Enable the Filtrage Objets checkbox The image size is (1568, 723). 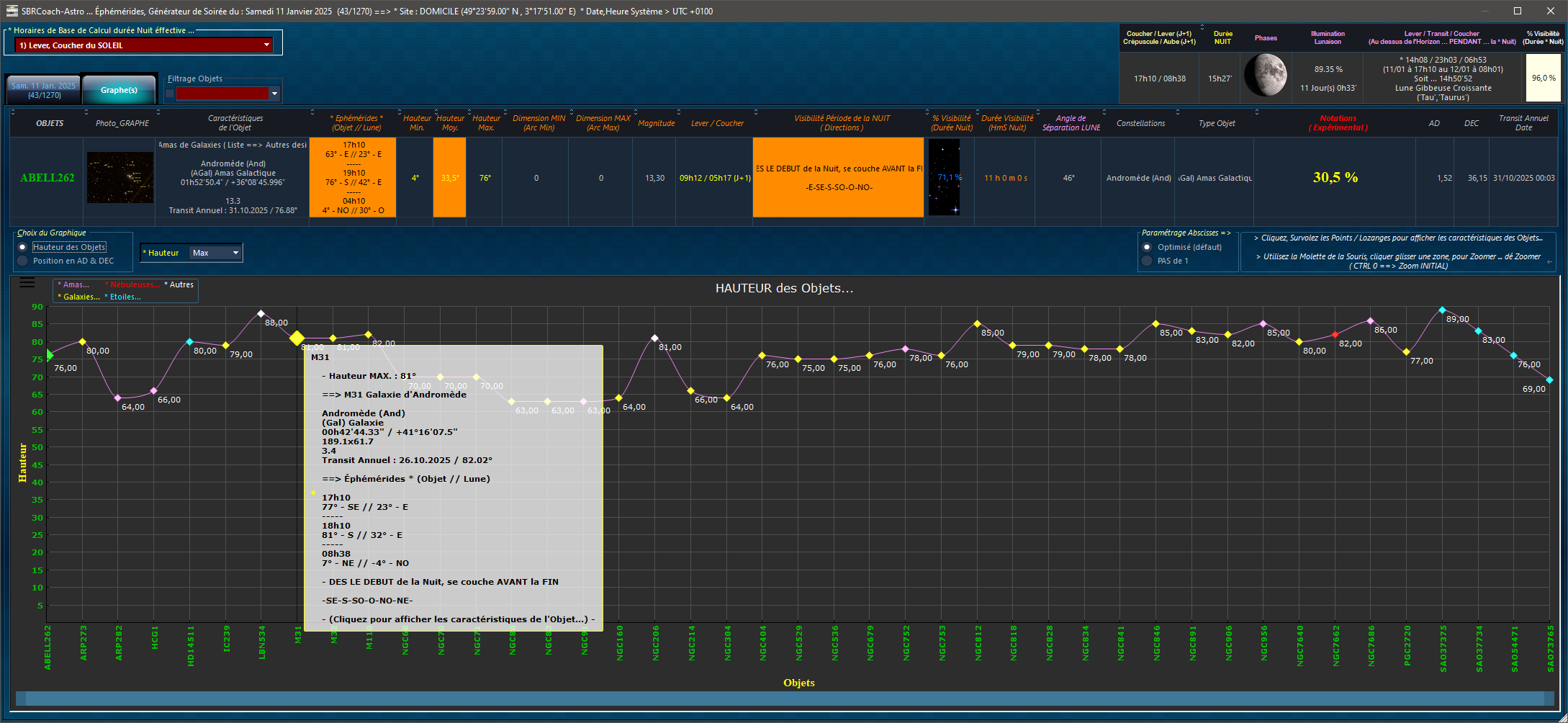[170, 94]
